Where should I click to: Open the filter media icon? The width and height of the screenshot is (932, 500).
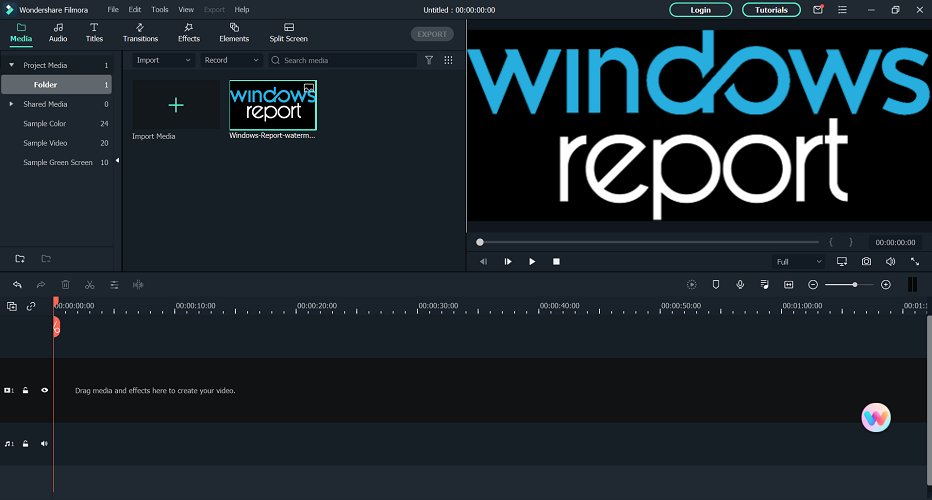point(429,60)
